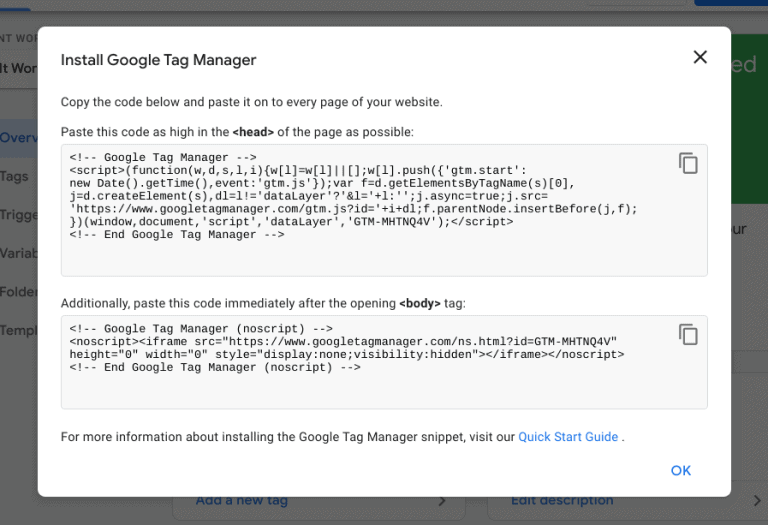Open Templates in the background sidebar
This screenshot has width=768, height=525.
(19, 331)
